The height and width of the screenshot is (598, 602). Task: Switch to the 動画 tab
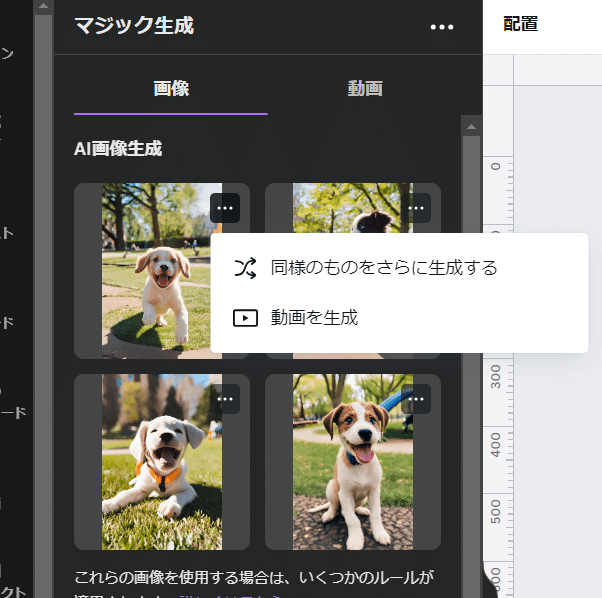(365, 89)
